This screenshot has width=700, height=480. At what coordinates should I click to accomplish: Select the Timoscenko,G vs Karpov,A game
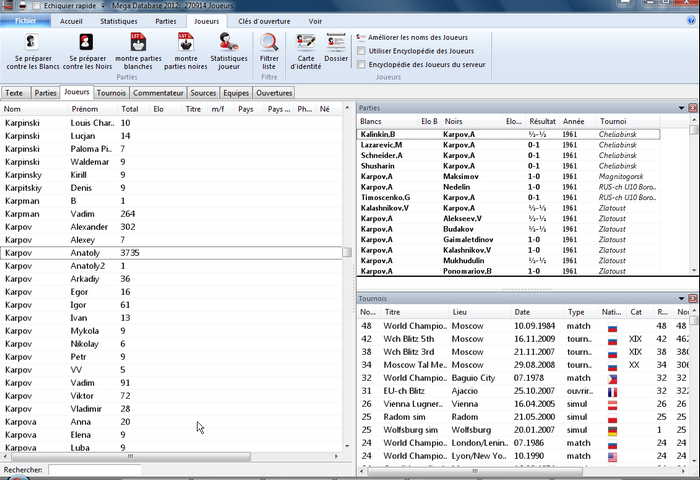[508, 197]
